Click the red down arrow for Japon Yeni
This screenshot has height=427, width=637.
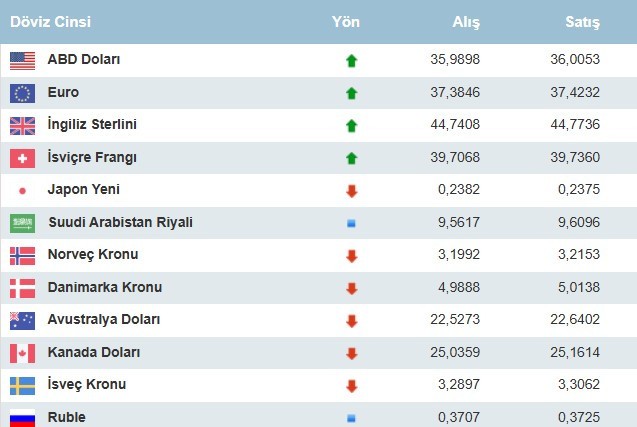[x=351, y=191]
